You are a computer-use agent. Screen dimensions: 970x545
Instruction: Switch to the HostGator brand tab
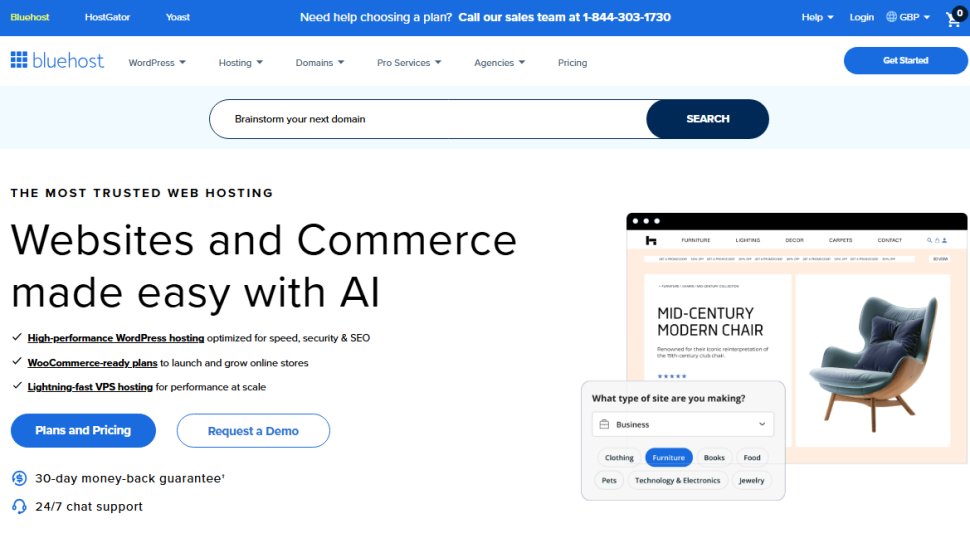(107, 17)
